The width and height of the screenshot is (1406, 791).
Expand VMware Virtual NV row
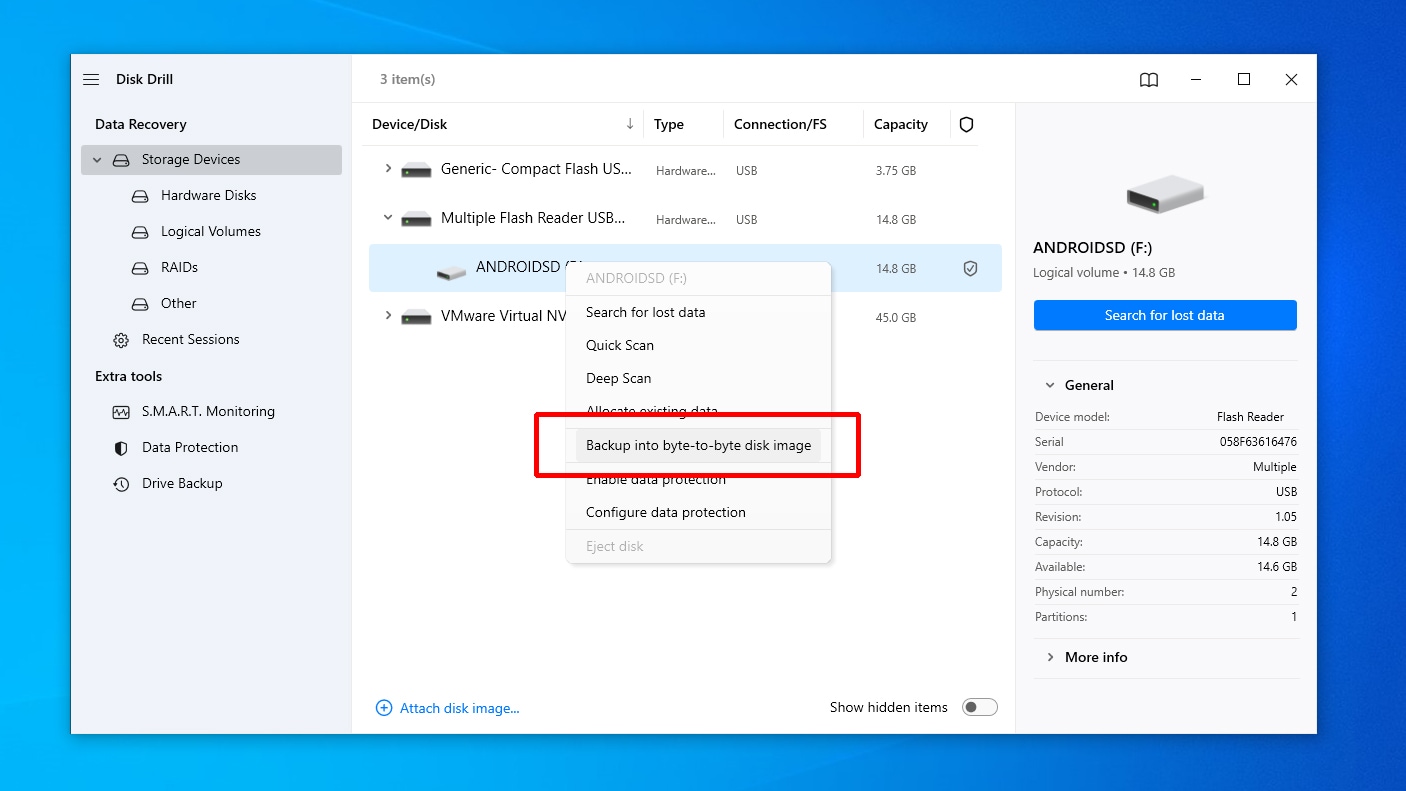tap(388, 316)
